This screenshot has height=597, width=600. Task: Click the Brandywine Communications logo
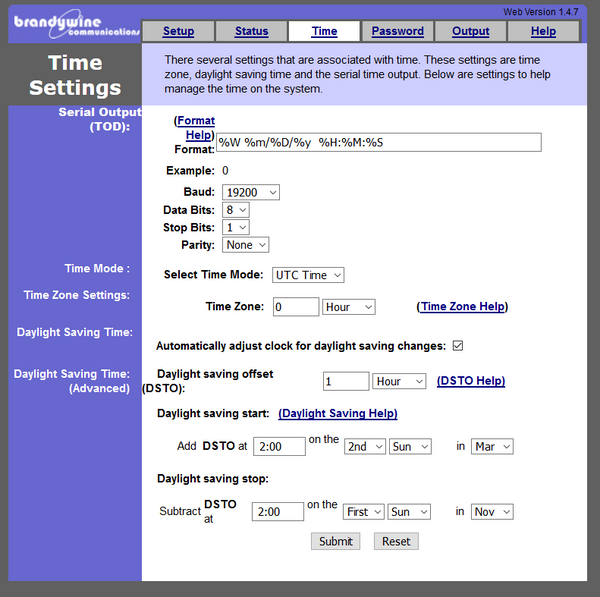[x=76, y=25]
